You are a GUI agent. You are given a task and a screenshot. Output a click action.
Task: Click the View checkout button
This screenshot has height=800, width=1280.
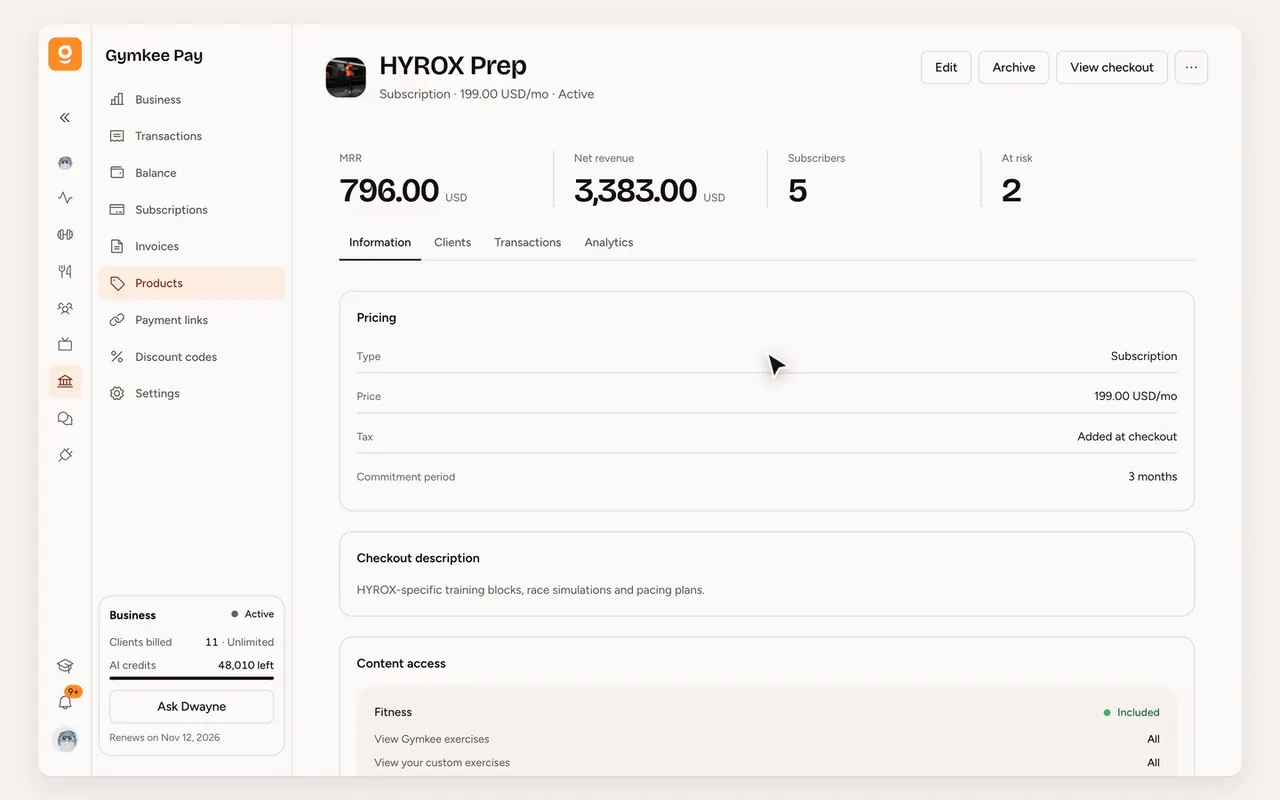1112,67
